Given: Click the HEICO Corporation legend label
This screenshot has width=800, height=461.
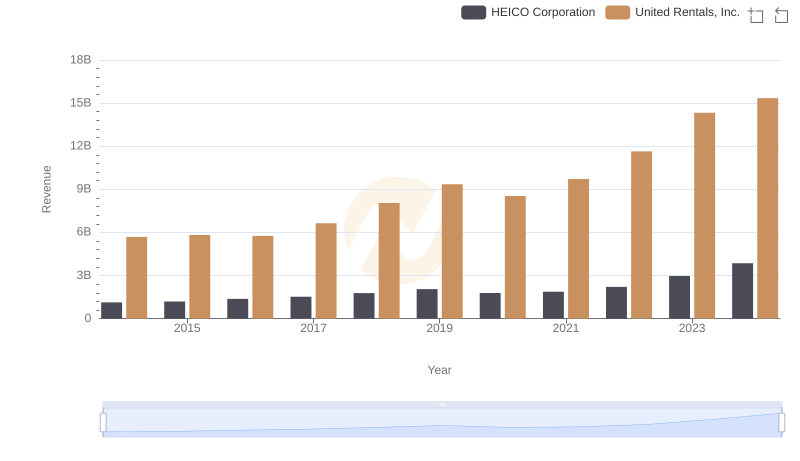Looking at the screenshot, I should [x=543, y=12].
